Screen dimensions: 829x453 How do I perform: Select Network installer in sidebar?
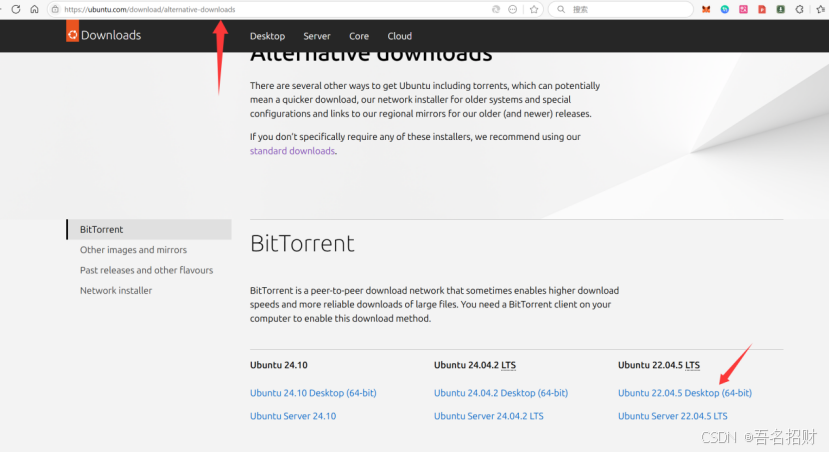pos(116,290)
